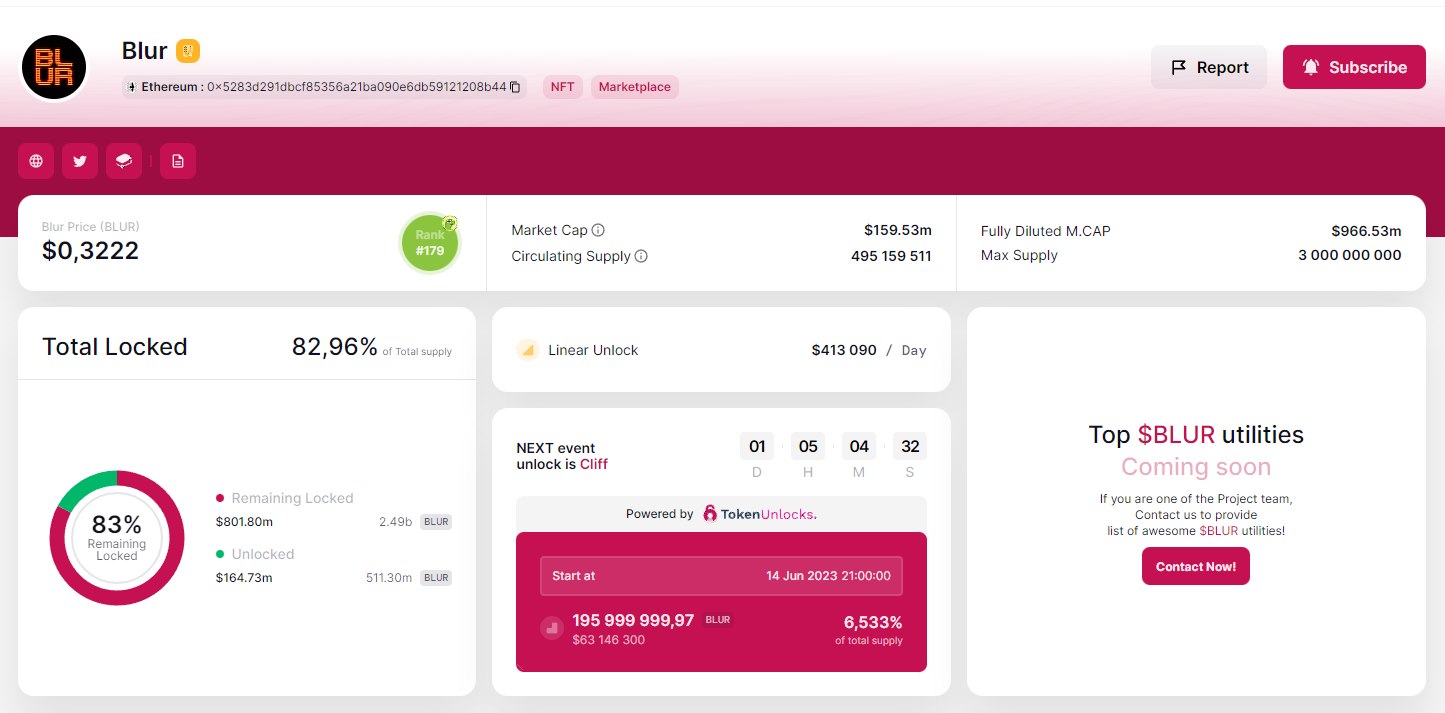Click the Top $BLUR utilities heading
The image size is (1445, 713).
coord(1196,434)
